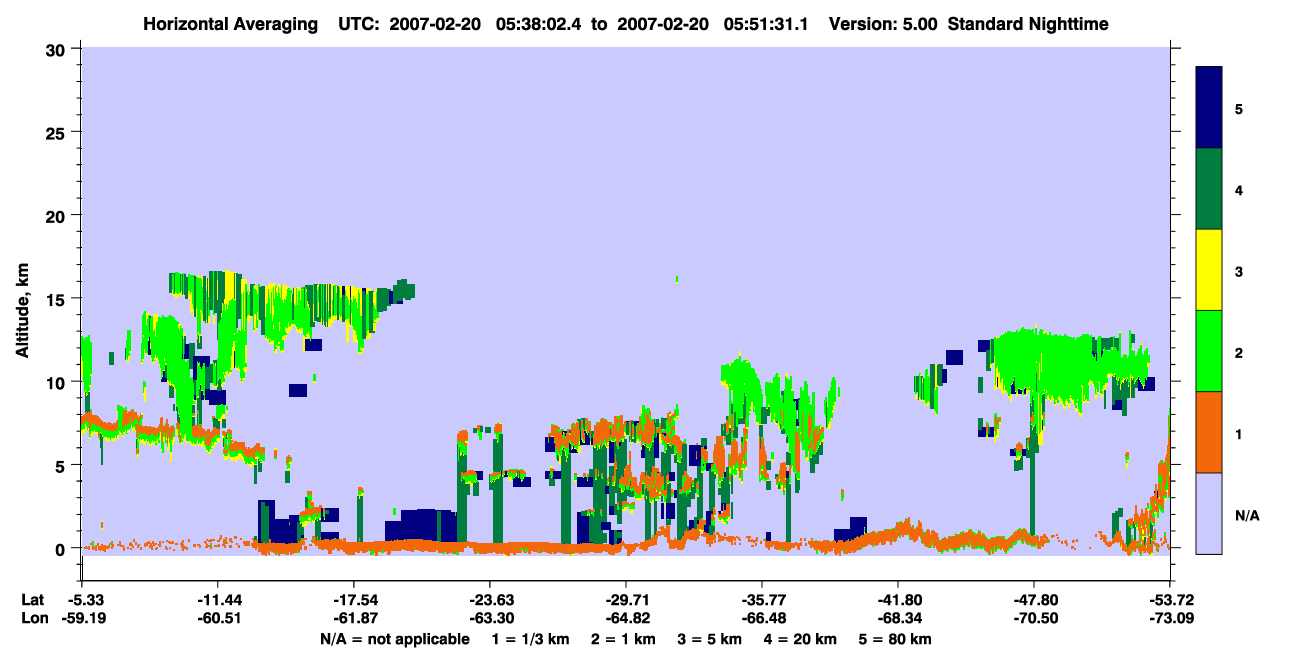Viewport: 1300px width, 667px height.
Task: Click latitude value -53.72
Action: click(x=1171, y=600)
